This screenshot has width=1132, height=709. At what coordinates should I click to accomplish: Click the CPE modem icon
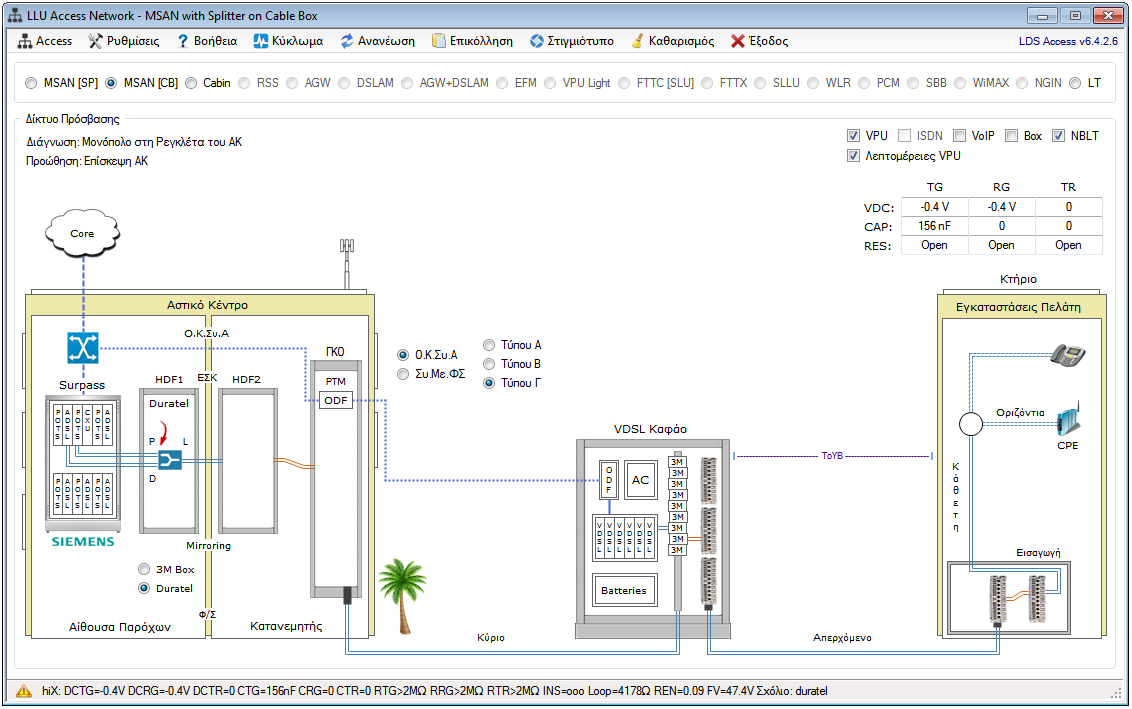pos(1069,423)
